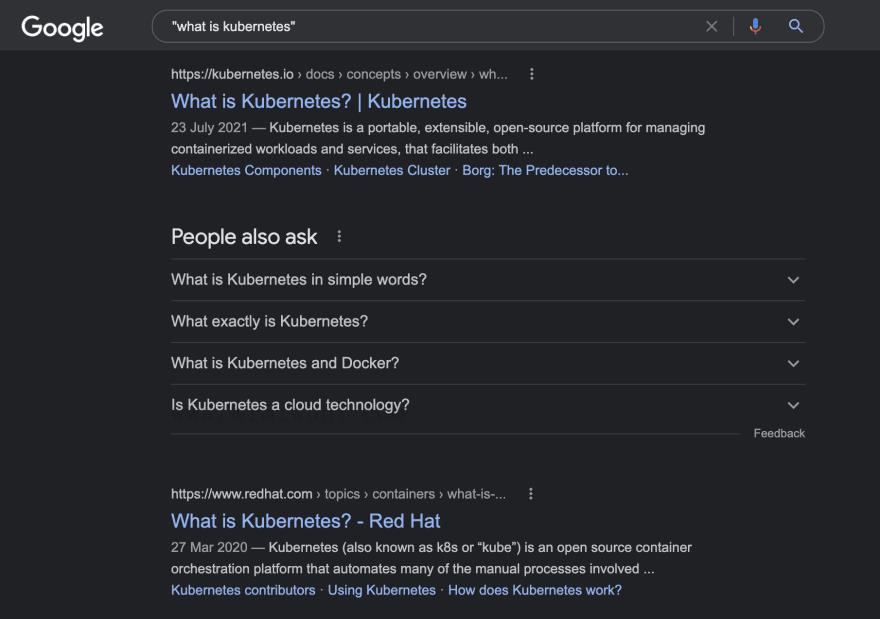The width and height of the screenshot is (880, 619).
Task: Open 'What is Kubernetes? | Kubernetes' result
Action: point(319,102)
